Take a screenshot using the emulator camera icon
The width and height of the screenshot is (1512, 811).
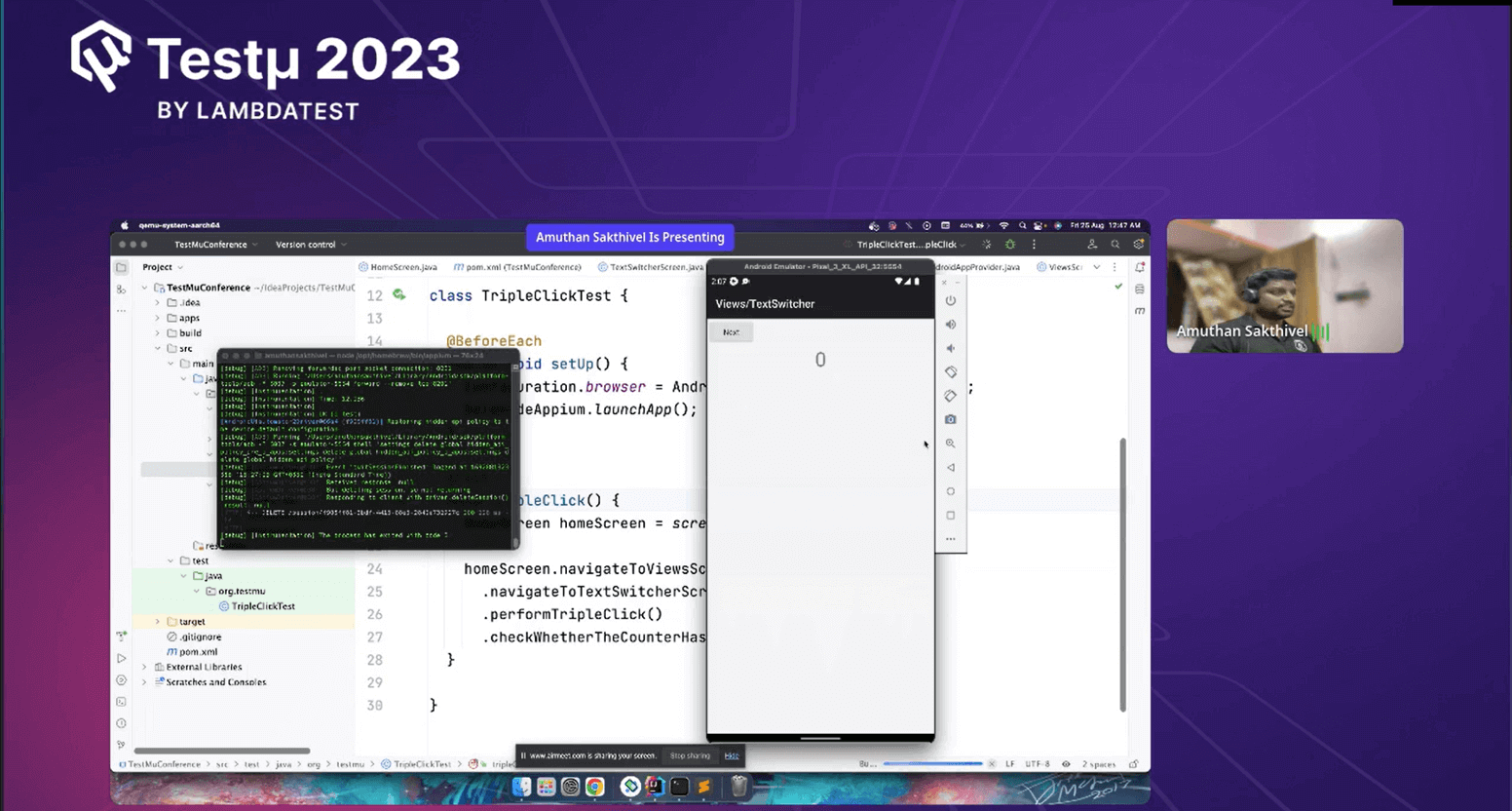click(951, 419)
